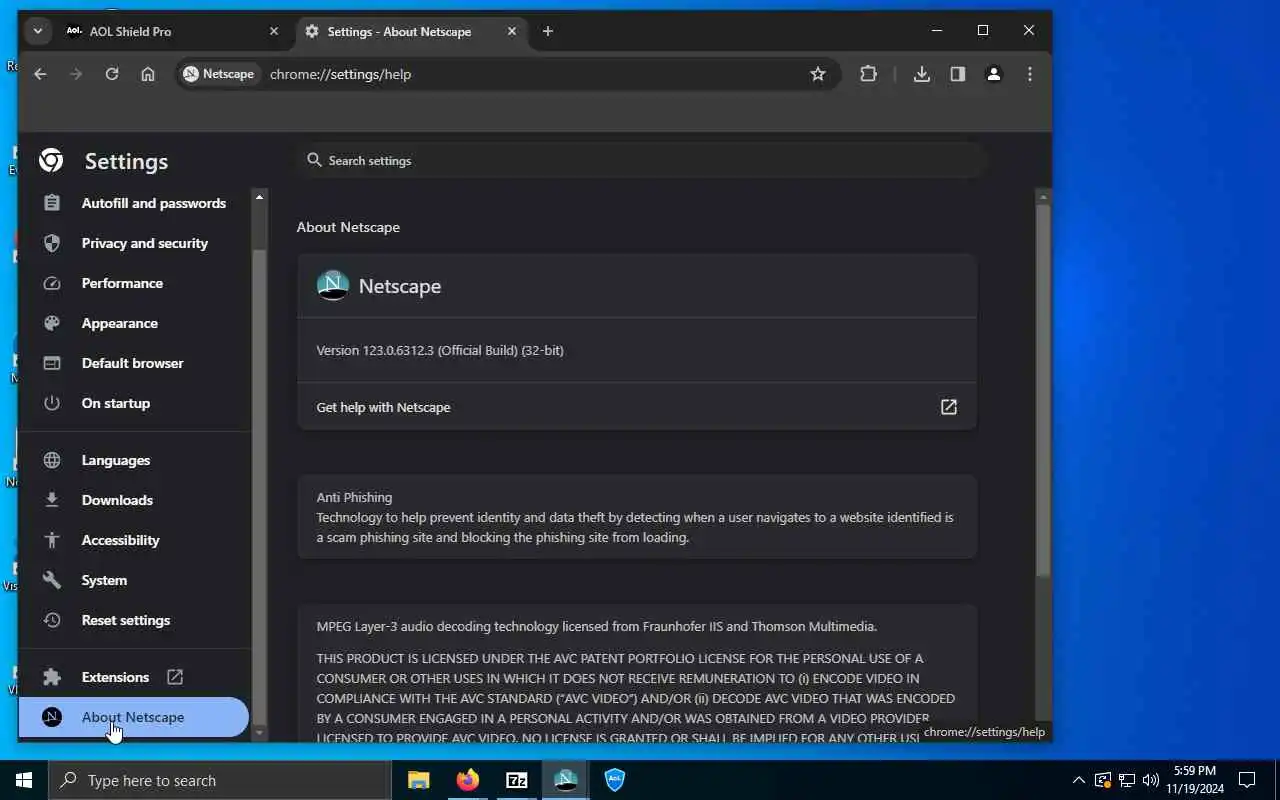Open the downloads toolbar icon

(x=922, y=74)
